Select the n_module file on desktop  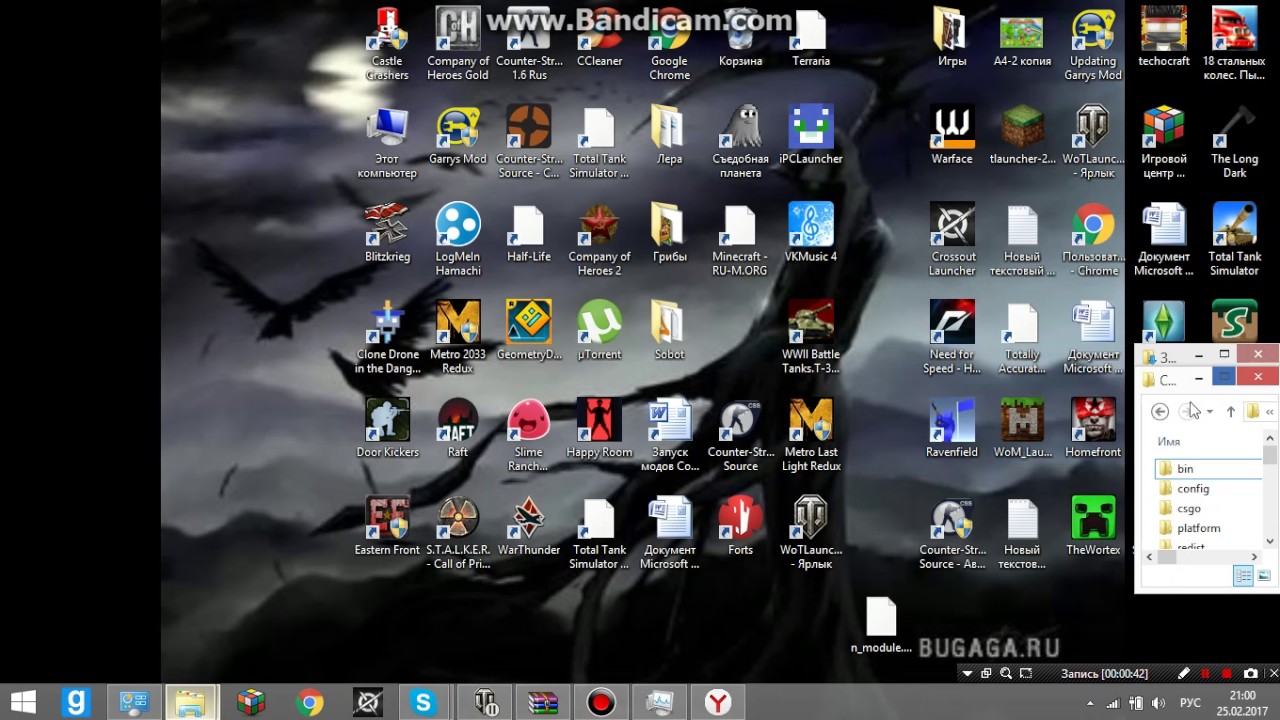pos(881,624)
